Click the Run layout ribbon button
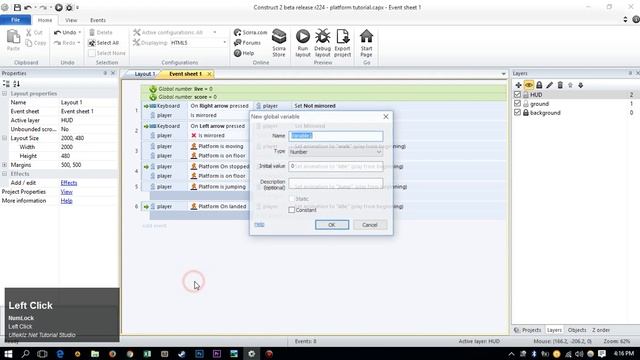The width and height of the screenshot is (640, 360). click(303, 43)
